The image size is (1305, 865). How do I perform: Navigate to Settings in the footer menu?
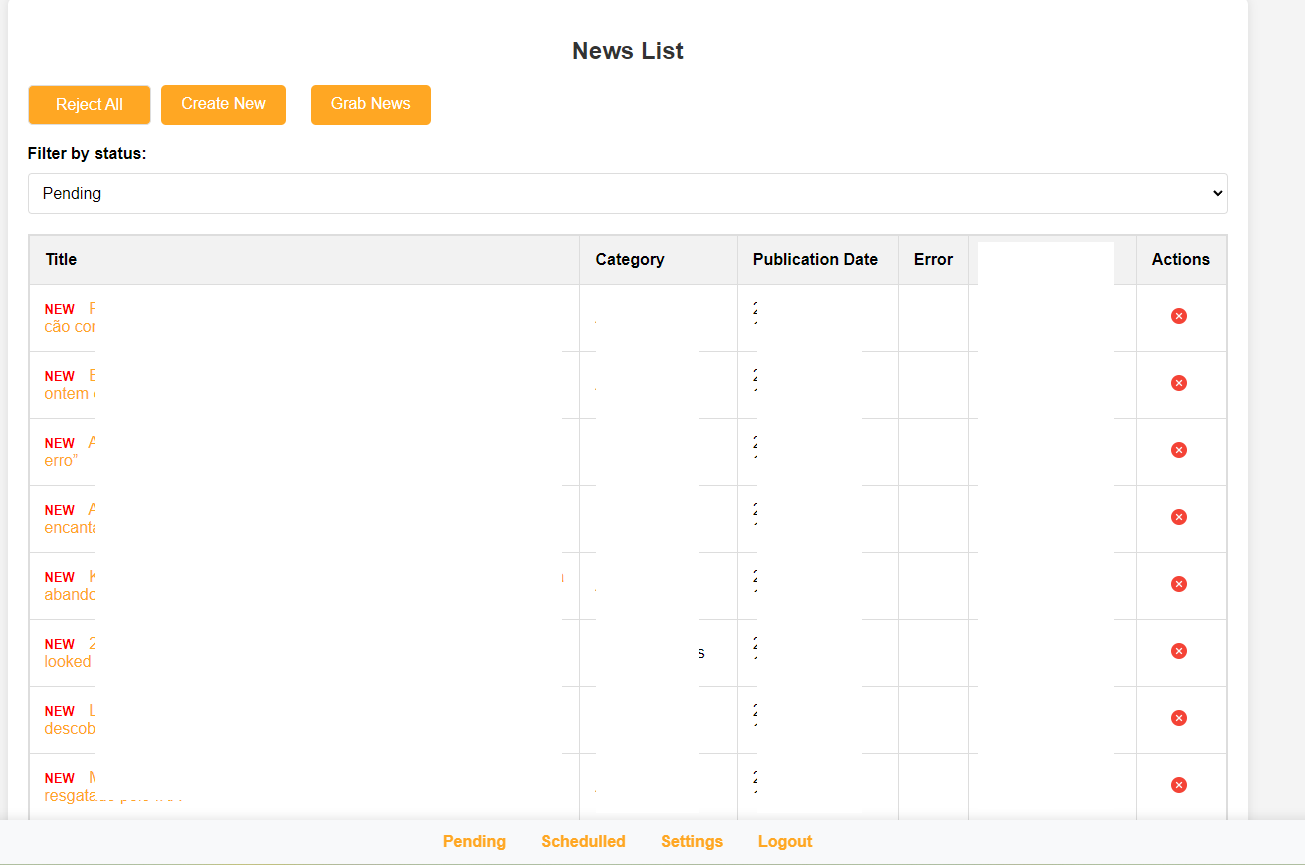coord(691,841)
